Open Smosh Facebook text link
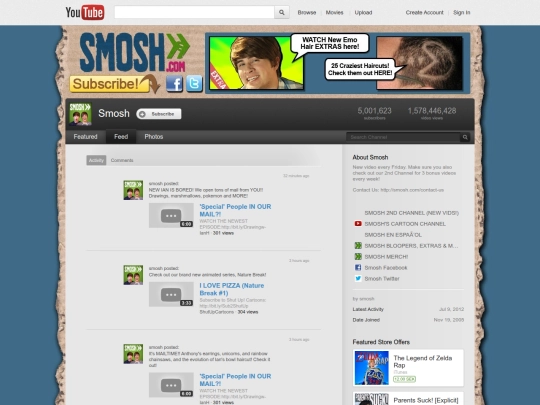This screenshot has height=405, width=540. [386, 268]
